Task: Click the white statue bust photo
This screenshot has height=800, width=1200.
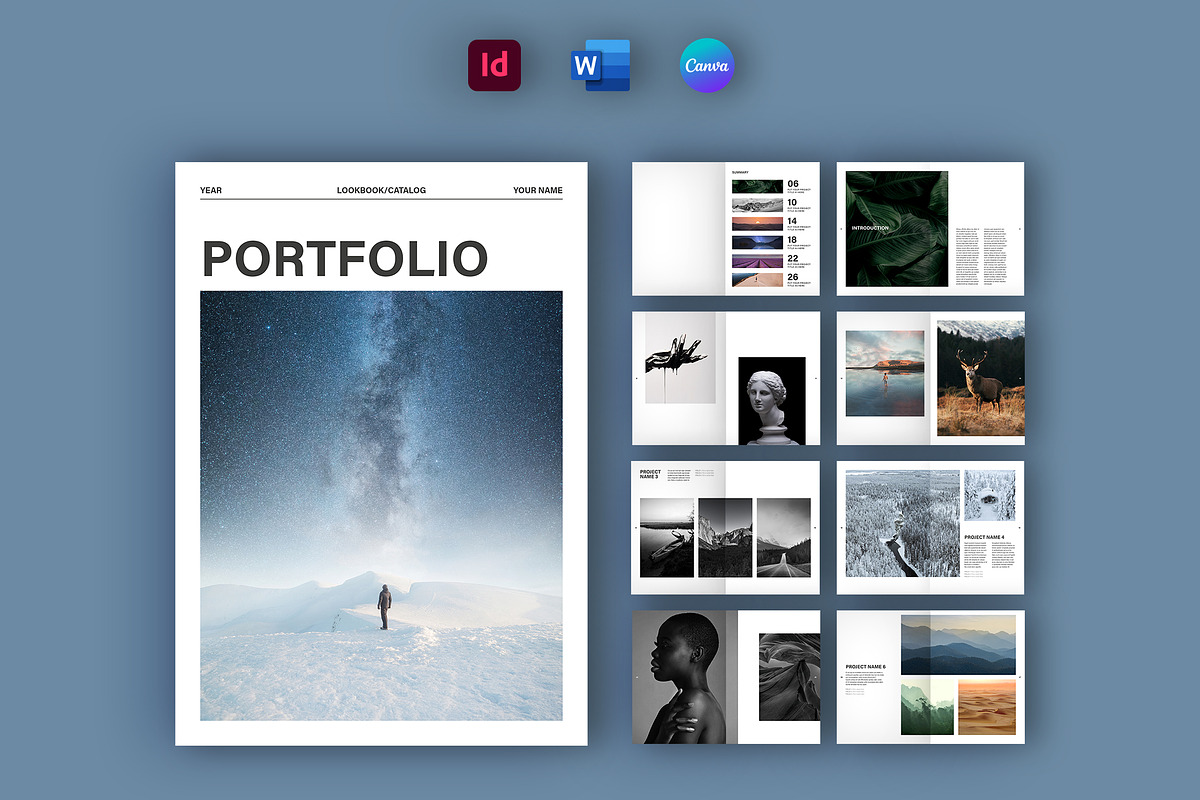Action: coord(771,400)
